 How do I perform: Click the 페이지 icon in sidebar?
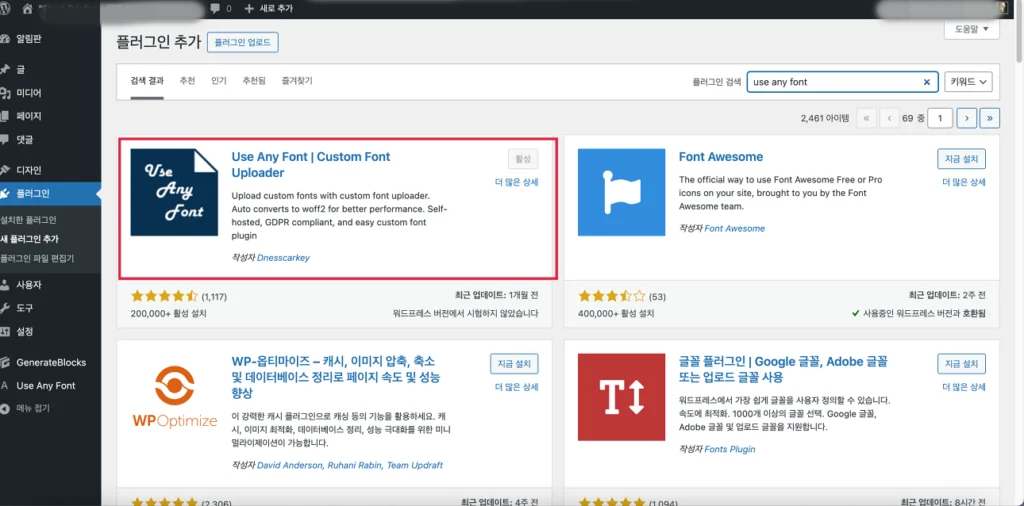tap(5, 116)
